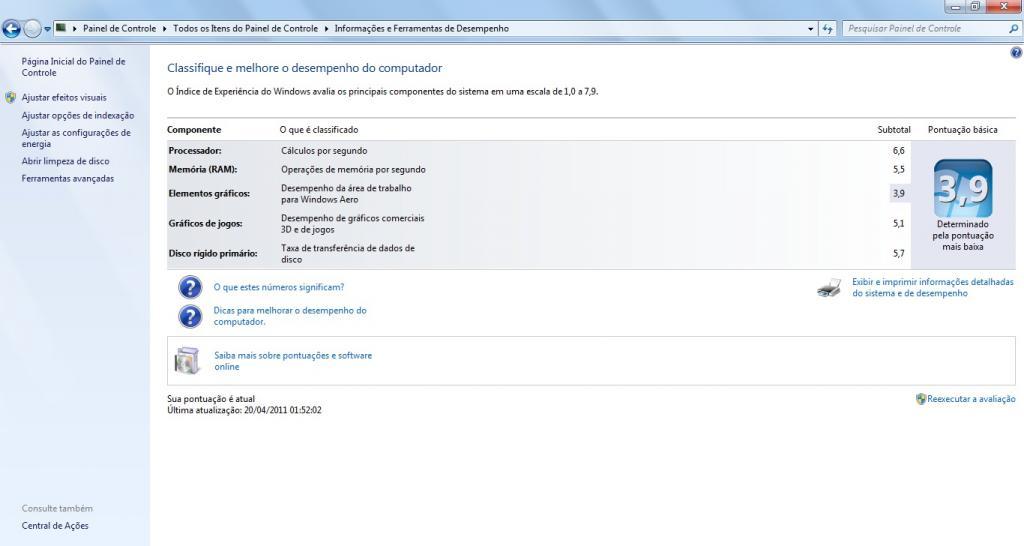Open recent pages dropdown next to forward arrow
The image size is (1024, 546).
pos(47,29)
